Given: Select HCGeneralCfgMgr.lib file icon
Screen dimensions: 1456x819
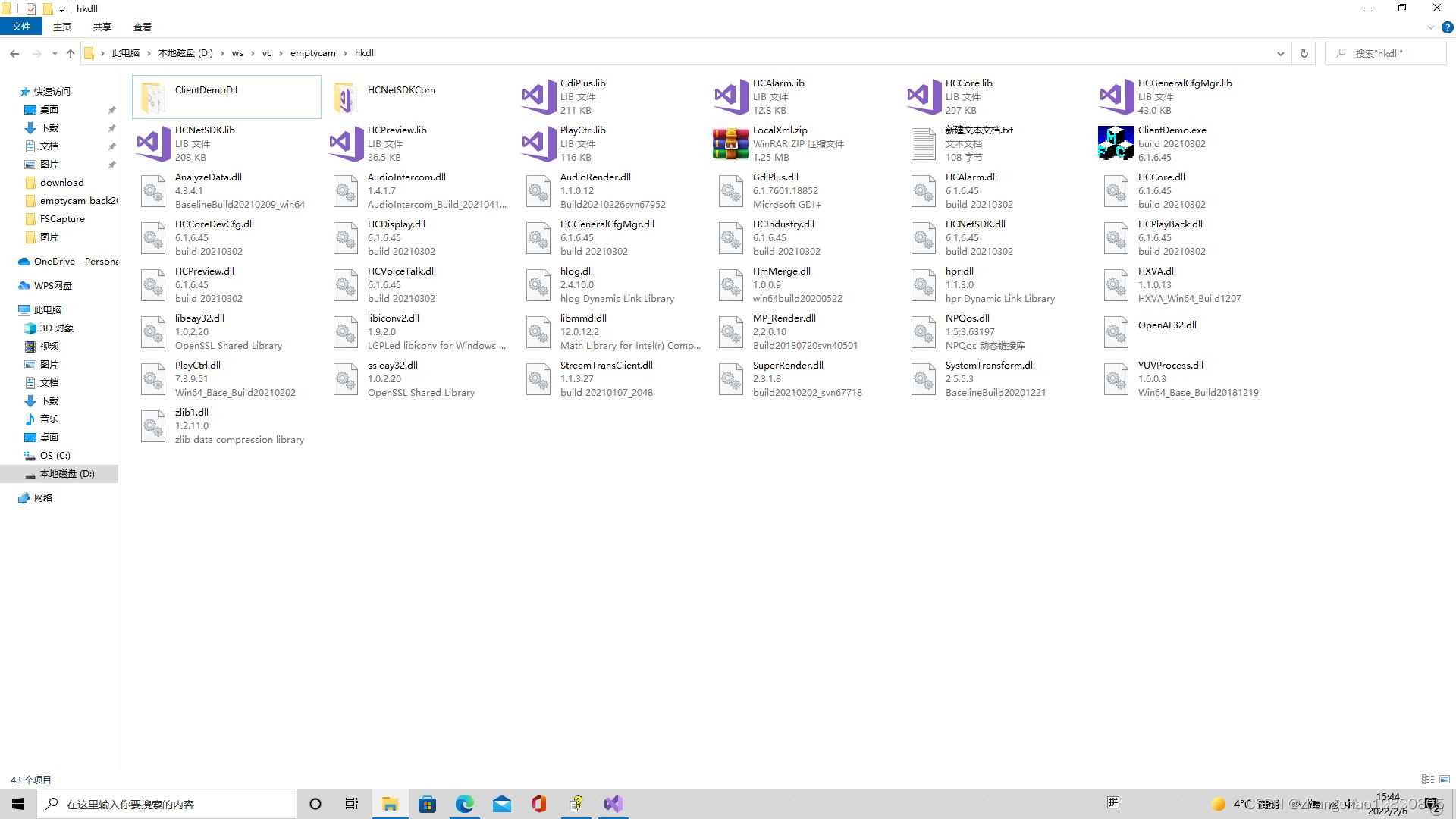Looking at the screenshot, I should pos(1116,96).
